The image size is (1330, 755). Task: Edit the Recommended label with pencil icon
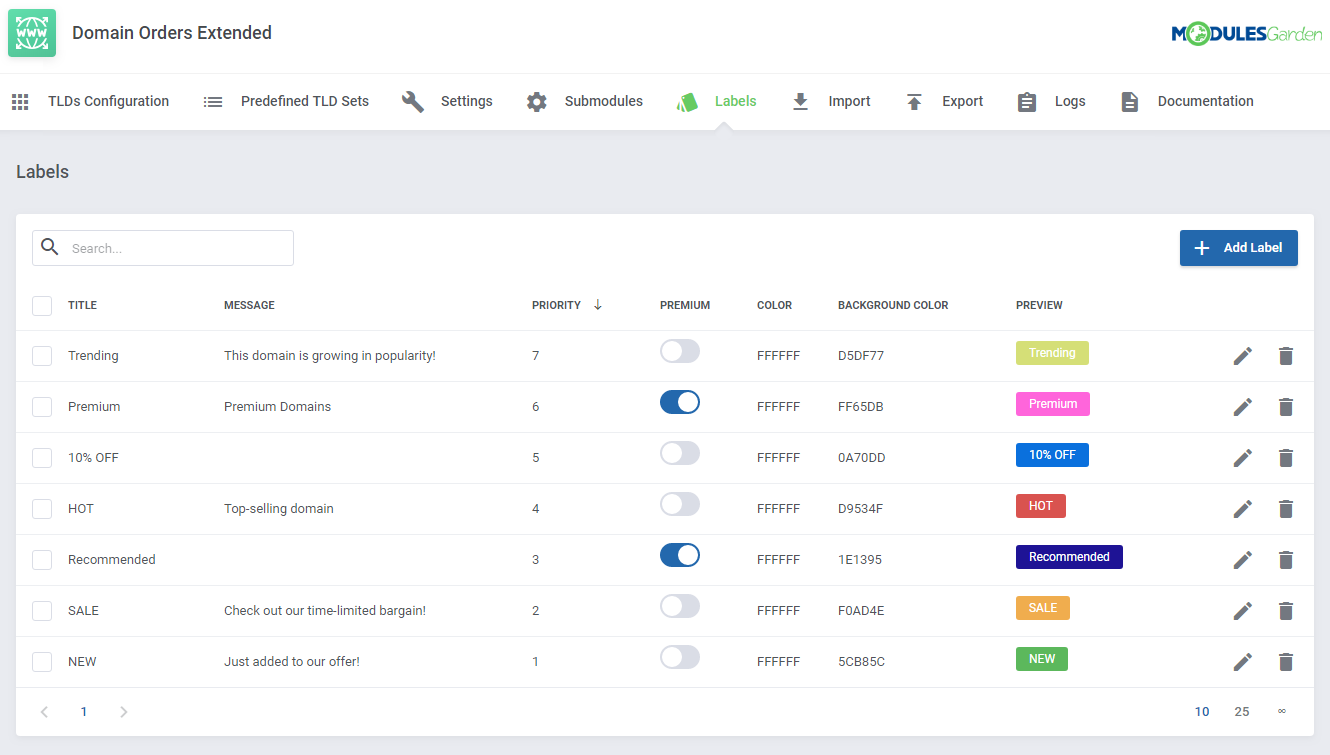pyautogui.click(x=1242, y=560)
